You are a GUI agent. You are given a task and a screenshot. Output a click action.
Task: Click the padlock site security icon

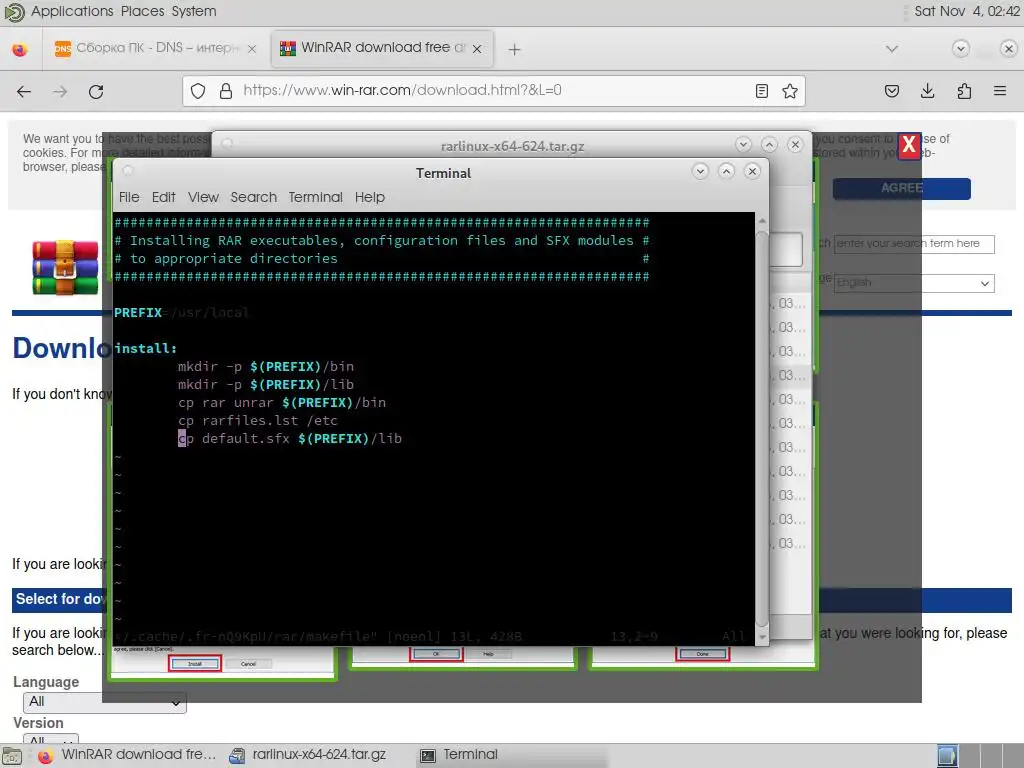pyautogui.click(x=226, y=91)
